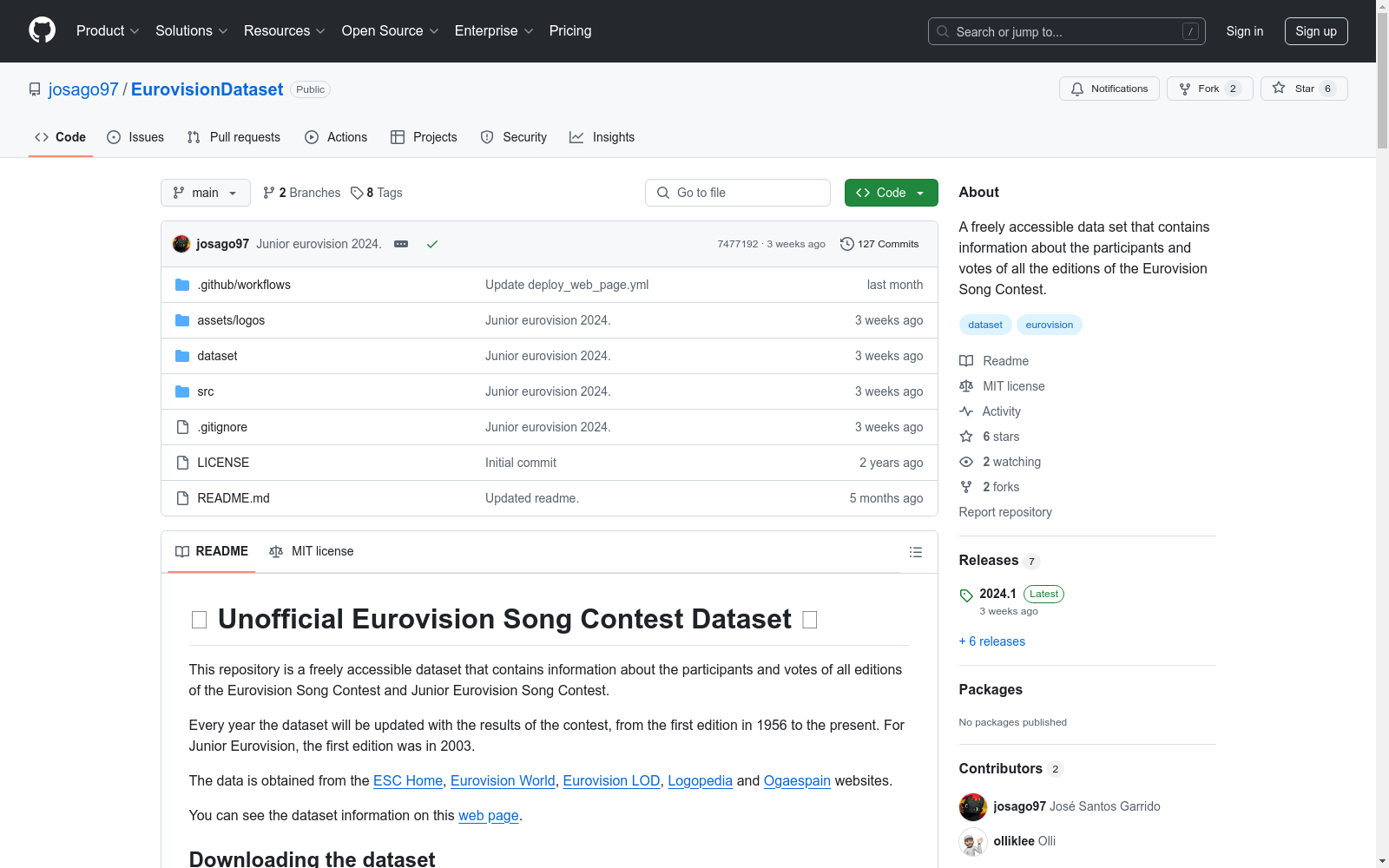View the 2 watching list
Screen dimensions: 1389x868
(1000, 462)
